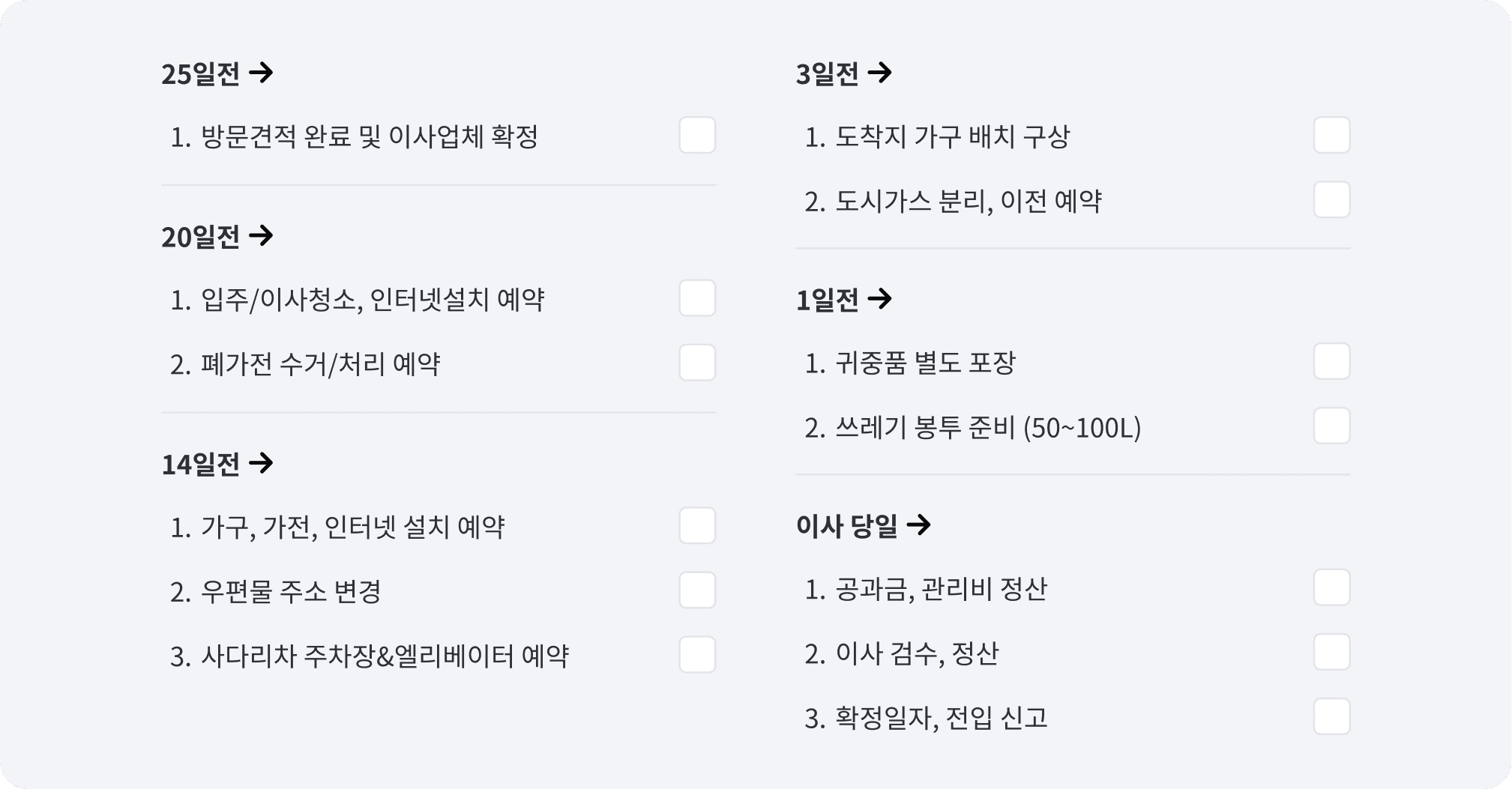Click the arrow icon beside 14일전

(x=261, y=463)
